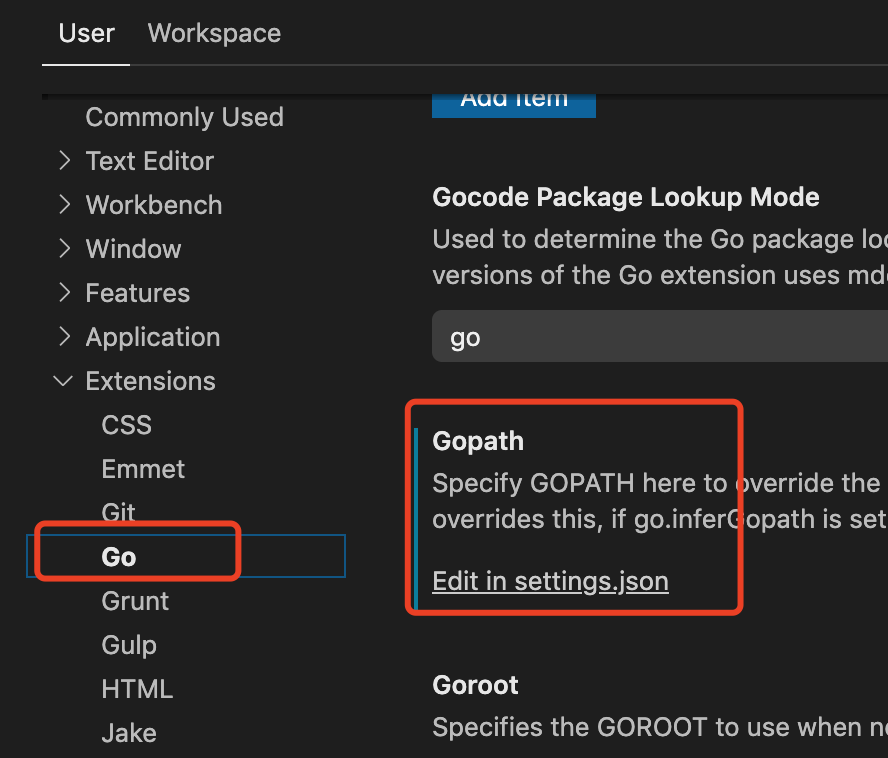The image size is (888, 758).
Task: Open Git extension settings
Action: [x=119, y=513]
